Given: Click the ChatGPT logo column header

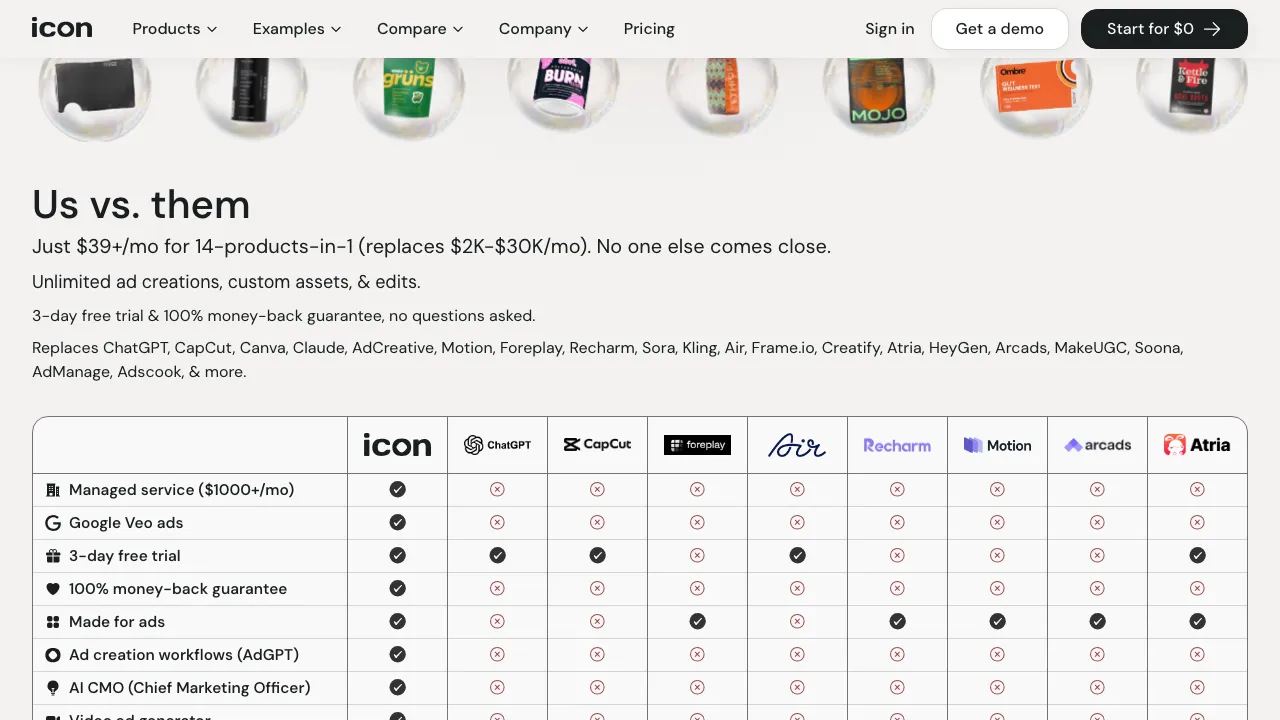Looking at the screenshot, I should click(497, 444).
